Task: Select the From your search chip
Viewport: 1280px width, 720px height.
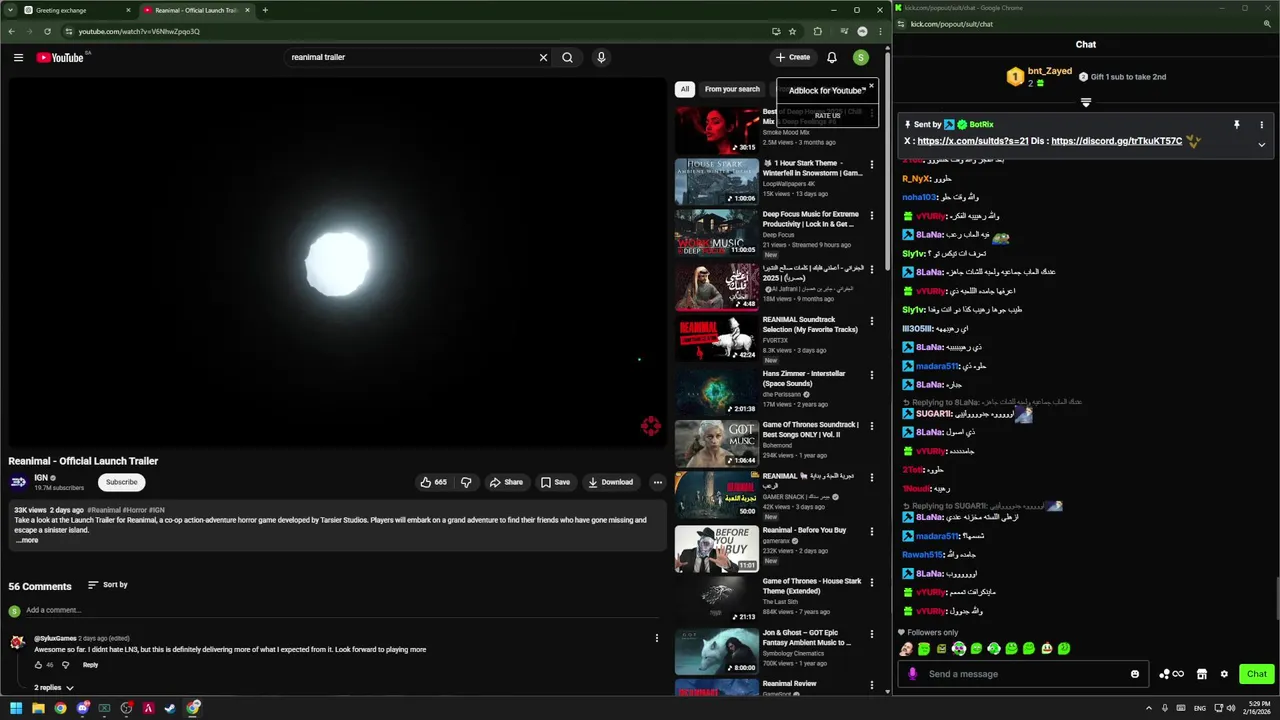Action: click(x=732, y=89)
